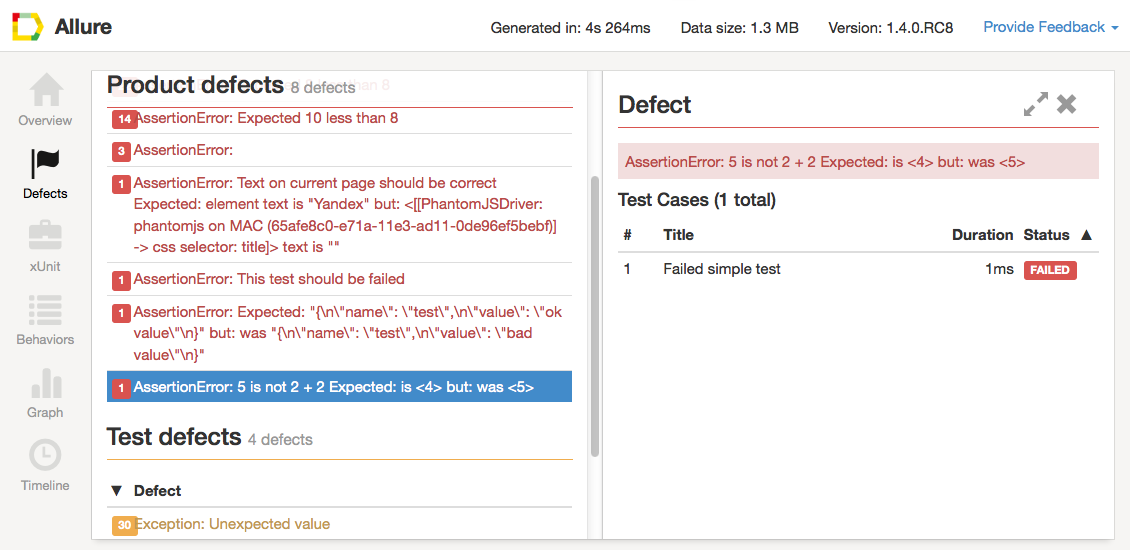The image size is (1130, 550).
Task: Click the '1ms' duration cell
Action: 999,270
